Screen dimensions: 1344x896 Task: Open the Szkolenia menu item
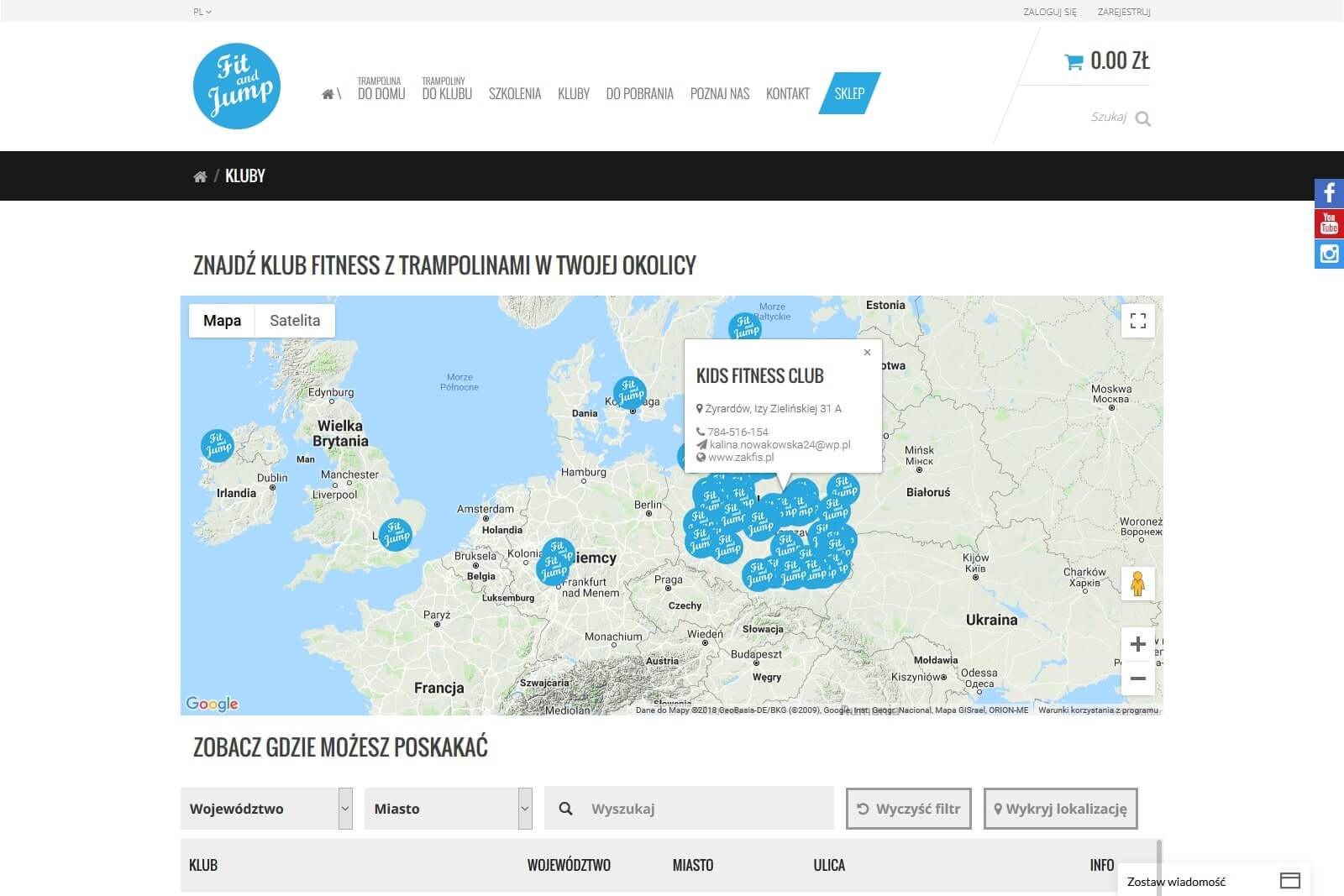514,93
